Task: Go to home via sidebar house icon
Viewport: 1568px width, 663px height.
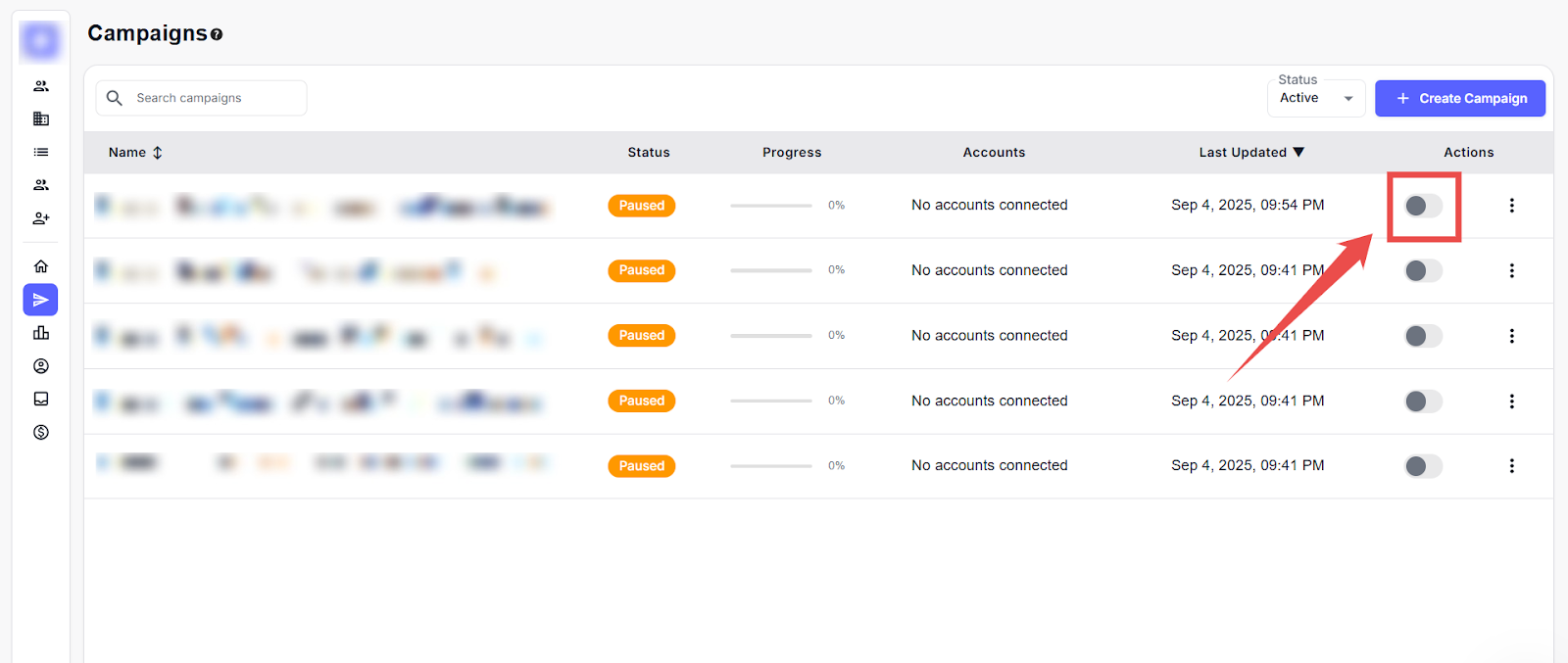Action: point(41,266)
